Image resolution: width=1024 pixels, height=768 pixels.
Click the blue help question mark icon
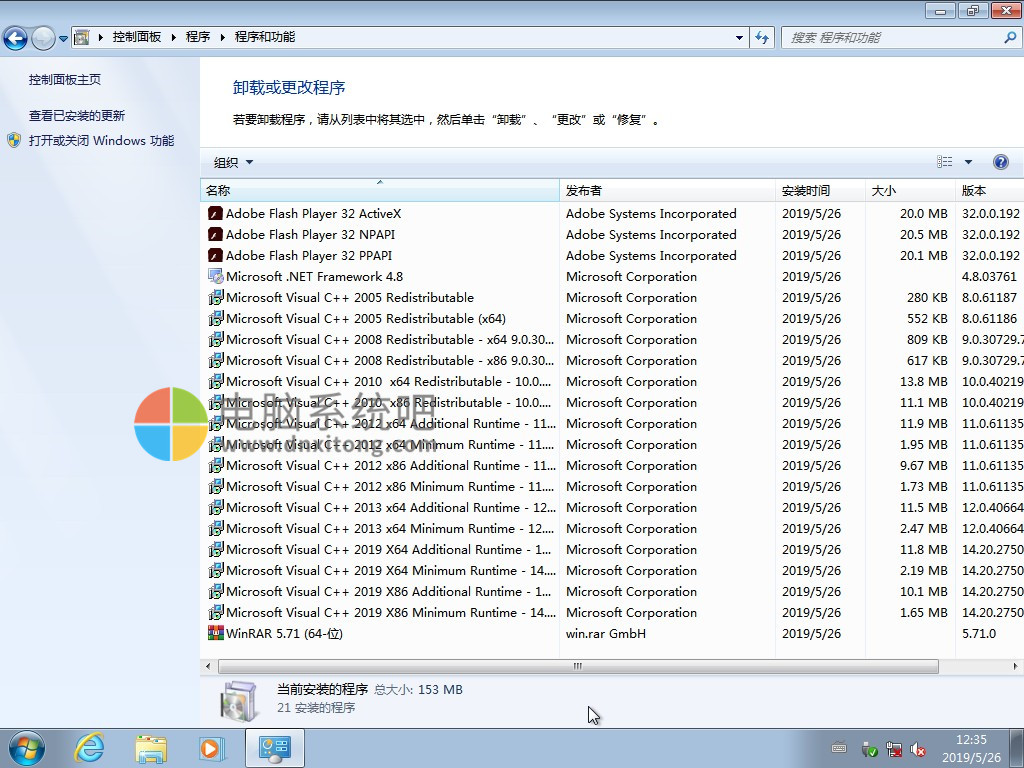pos(1000,162)
